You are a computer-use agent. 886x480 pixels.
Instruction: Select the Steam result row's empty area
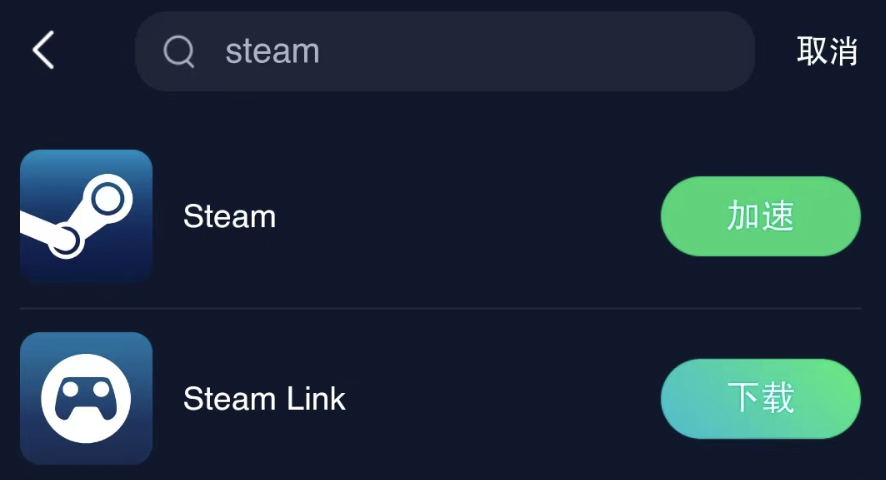coord(468,216)
